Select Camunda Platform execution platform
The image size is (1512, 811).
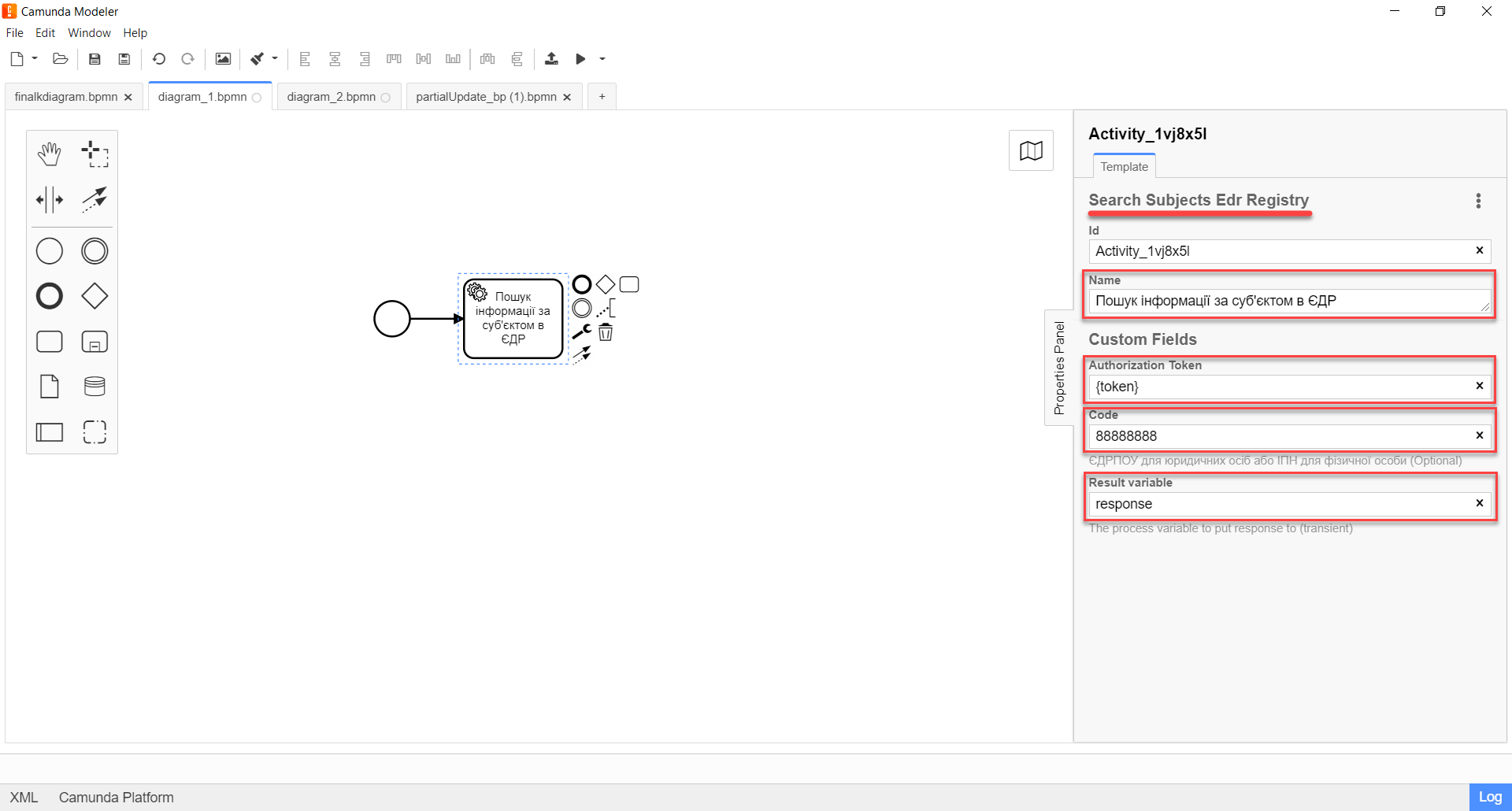tap(117, 798)
